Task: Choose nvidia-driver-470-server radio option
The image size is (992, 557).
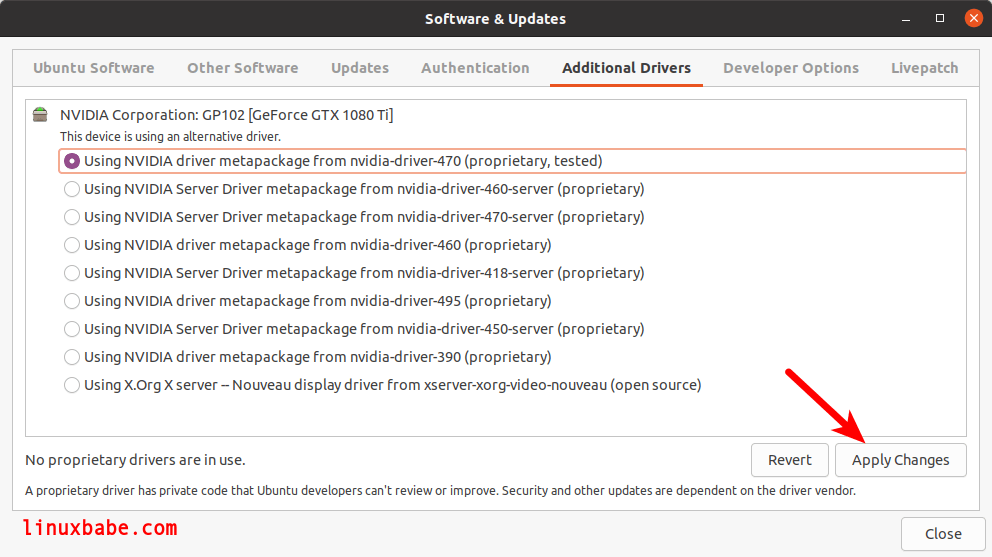Action: 72,217
